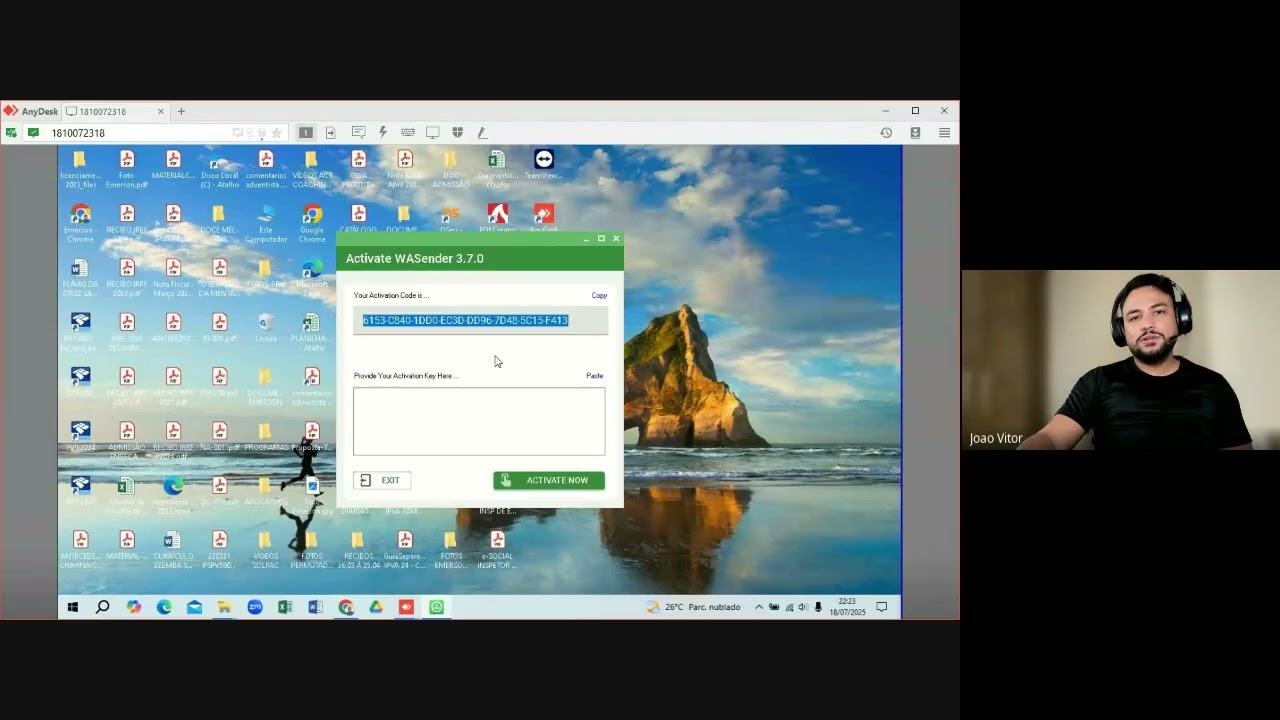The image size is (1280, 720).
Task: Select the Disco Local (C) shortcut
Action: 219,170
